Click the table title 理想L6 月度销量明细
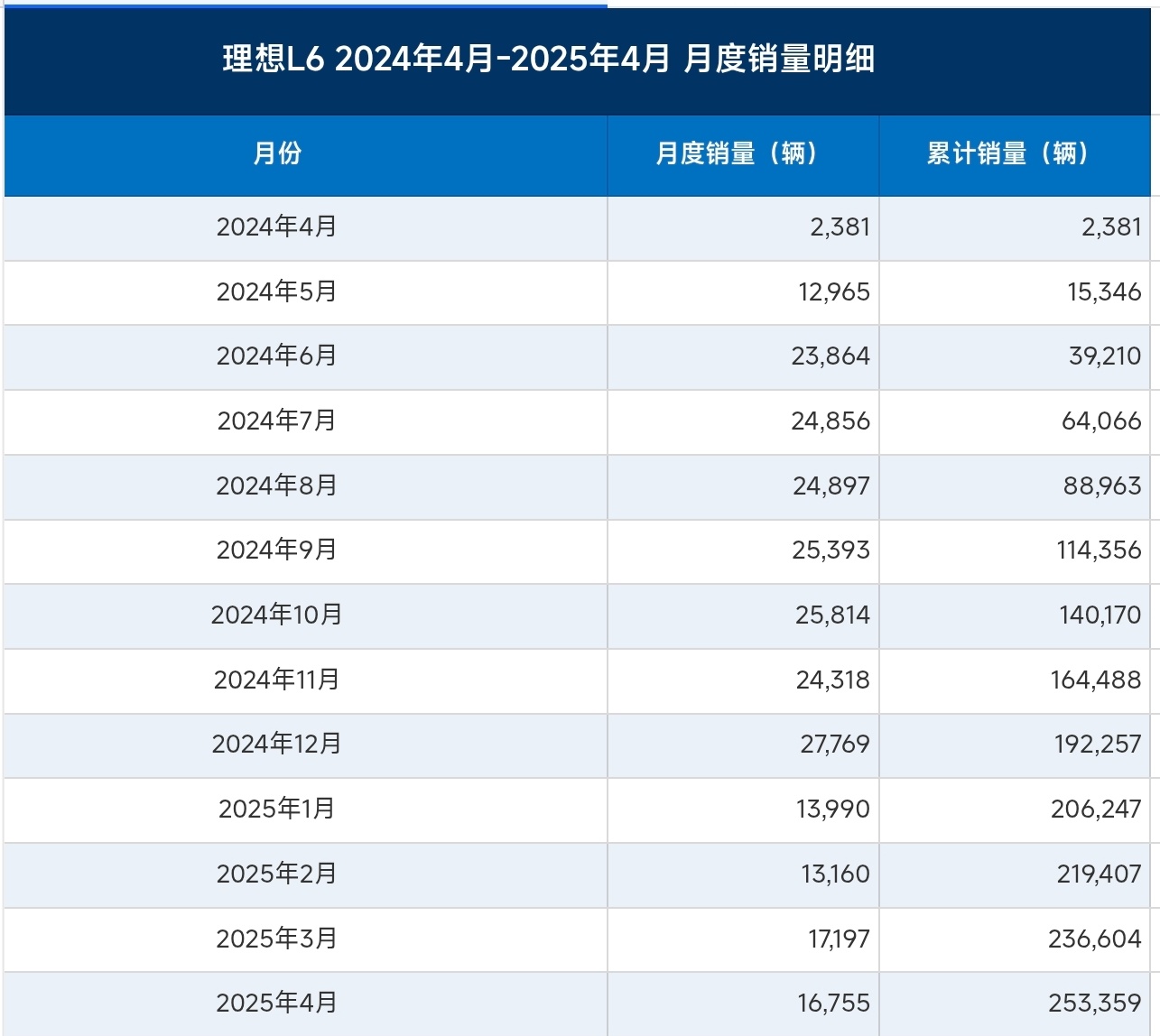This screenshot has width=1160, height=1036. (549, 60)
